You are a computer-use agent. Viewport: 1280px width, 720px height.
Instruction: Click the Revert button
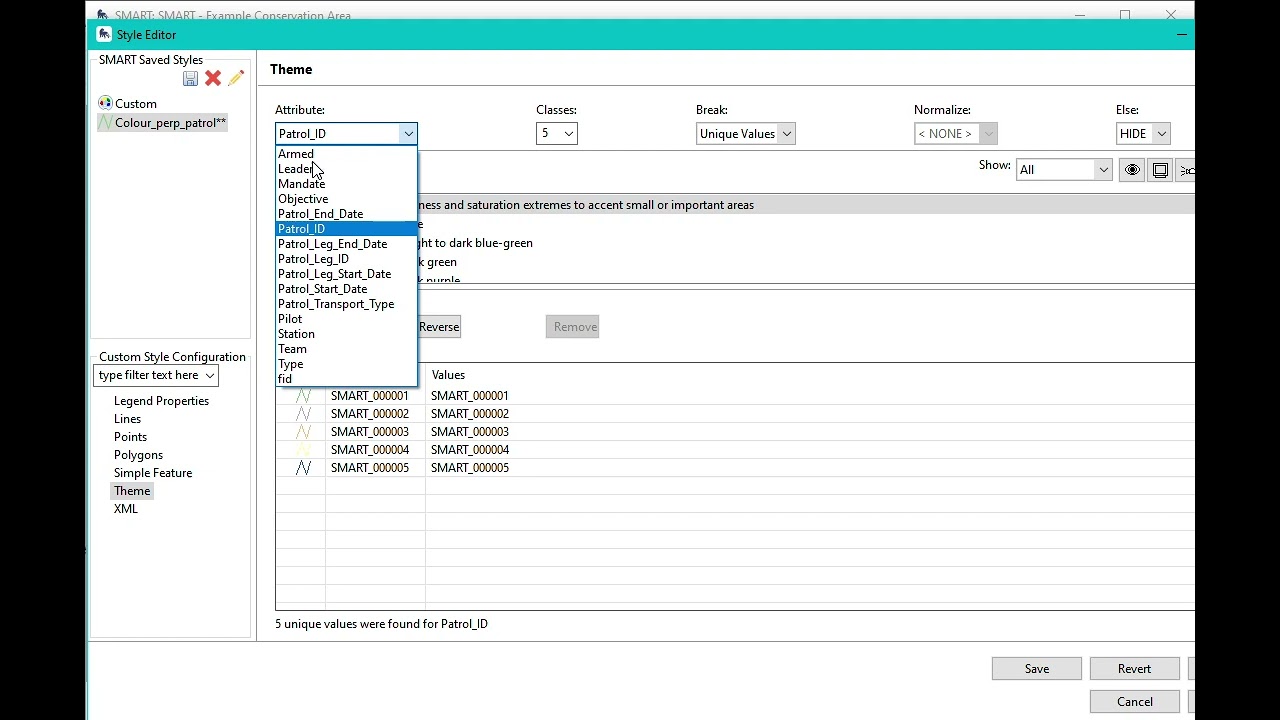[x=1134, y=669]
